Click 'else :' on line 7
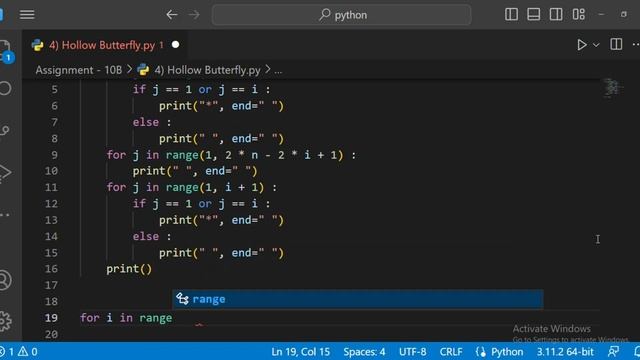The width and height of the screenshot is (640, 360). click(152, 122)
